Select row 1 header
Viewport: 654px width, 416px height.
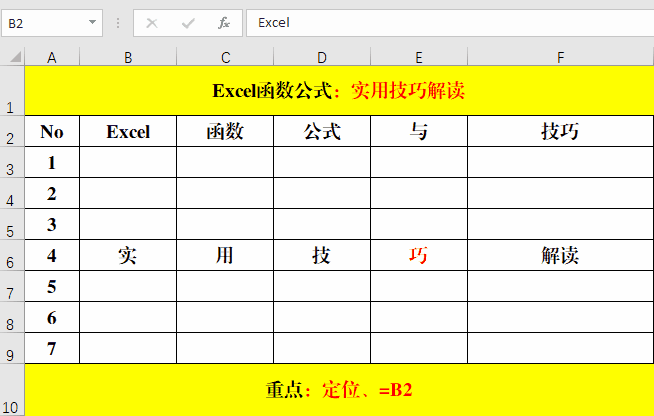[x=12, y=91]
